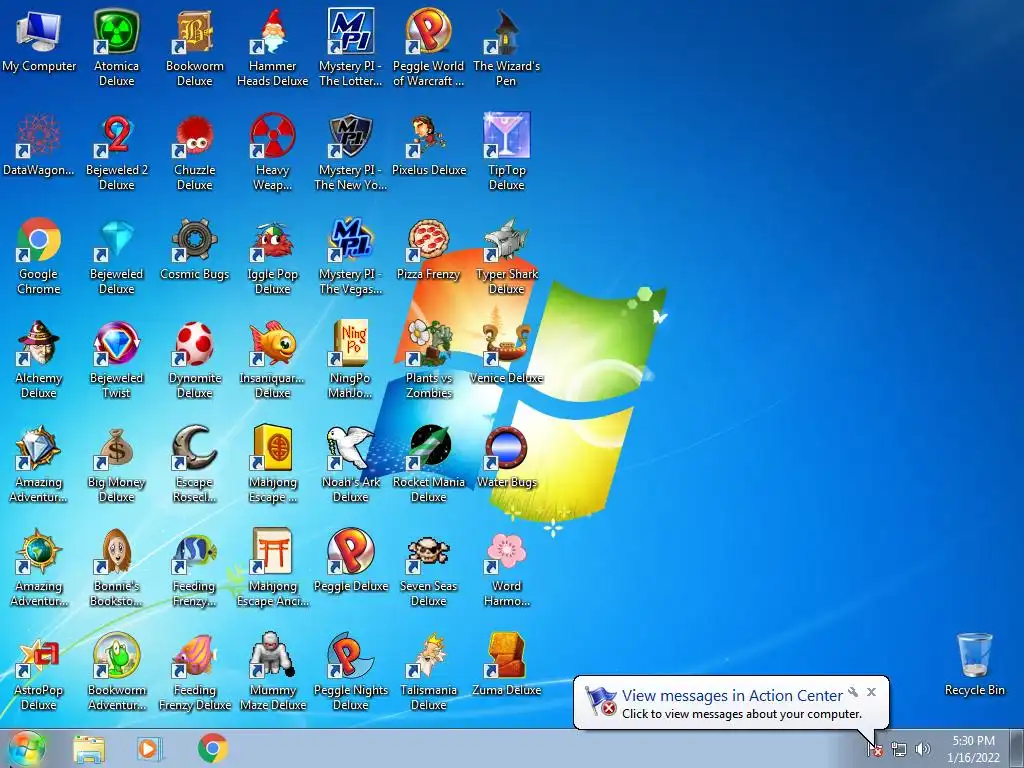The image size is (1024, 768).
Task: Open Alchemy Deluxe shortcut
Action: coord(39,359)
